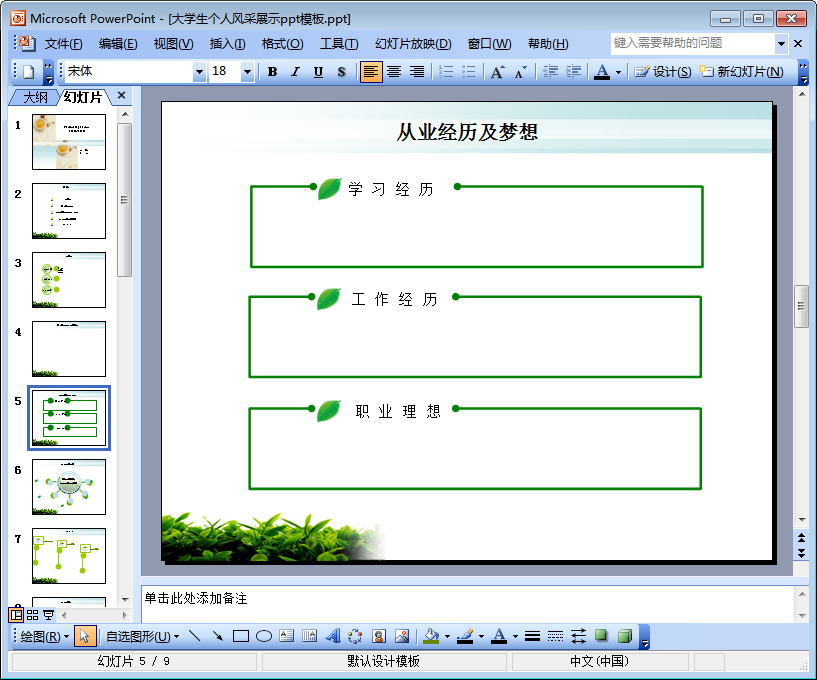Increase indent level icon
The width and height of the screenshot is (817, 680).
point(573,72)
